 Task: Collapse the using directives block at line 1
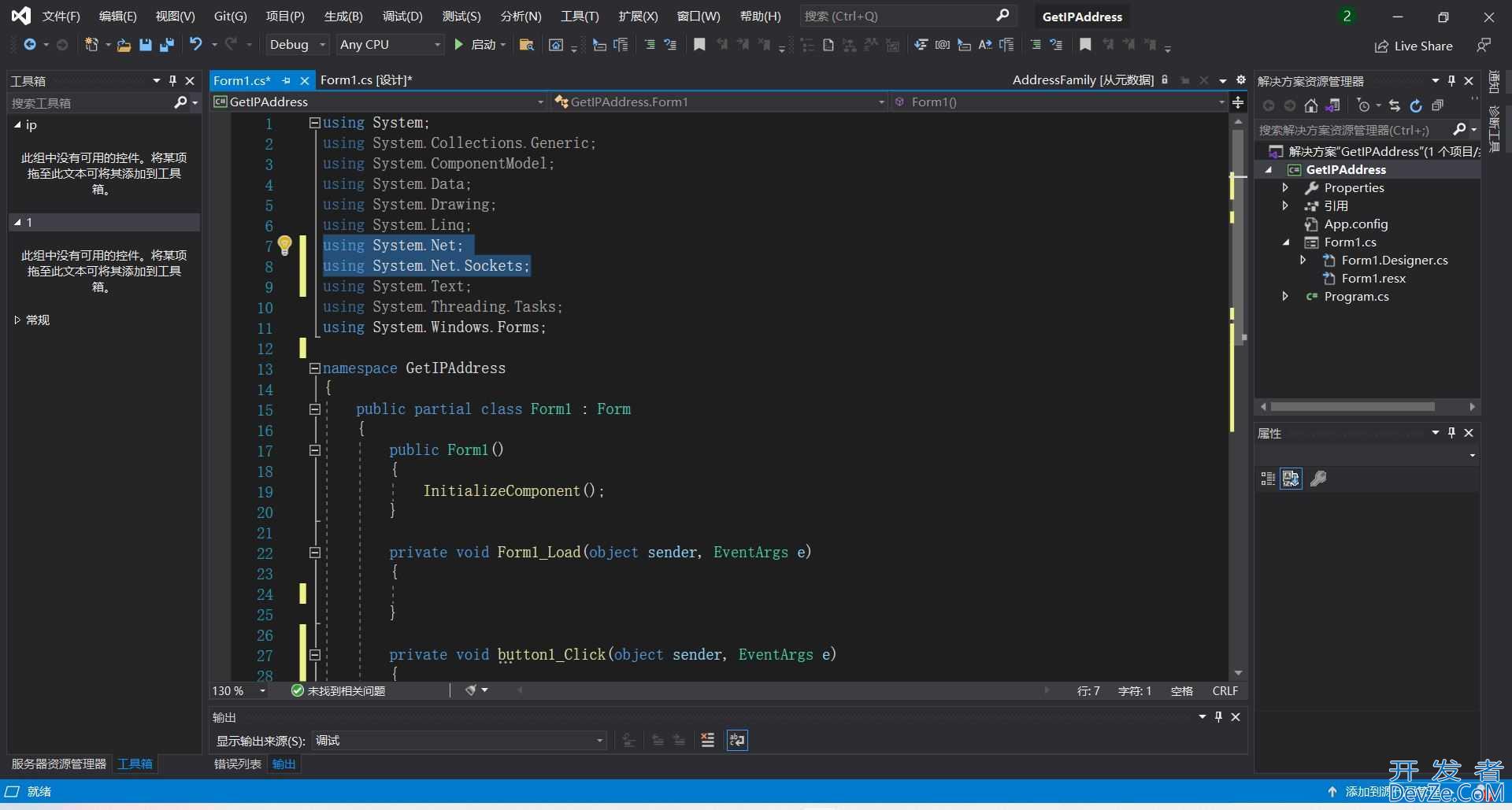(314, 122)
